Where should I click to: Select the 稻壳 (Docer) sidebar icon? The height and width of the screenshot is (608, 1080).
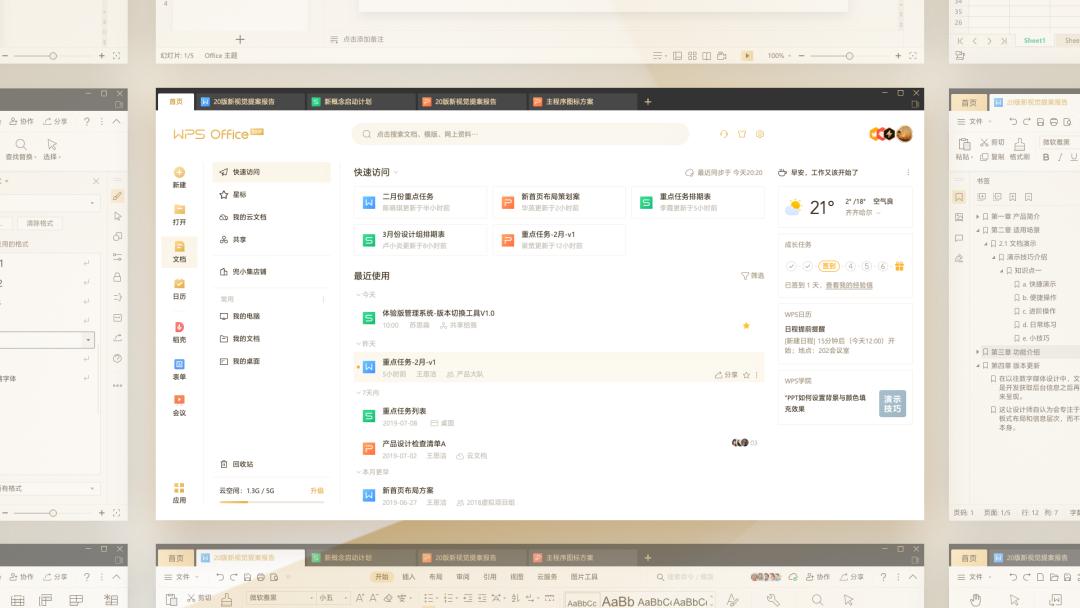pos(180,330)
